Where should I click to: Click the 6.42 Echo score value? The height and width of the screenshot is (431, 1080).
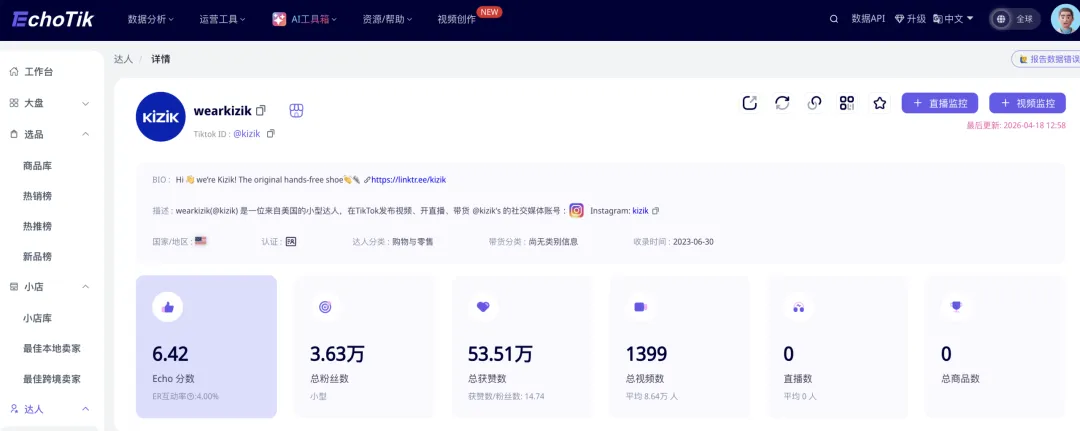point(170,354)
